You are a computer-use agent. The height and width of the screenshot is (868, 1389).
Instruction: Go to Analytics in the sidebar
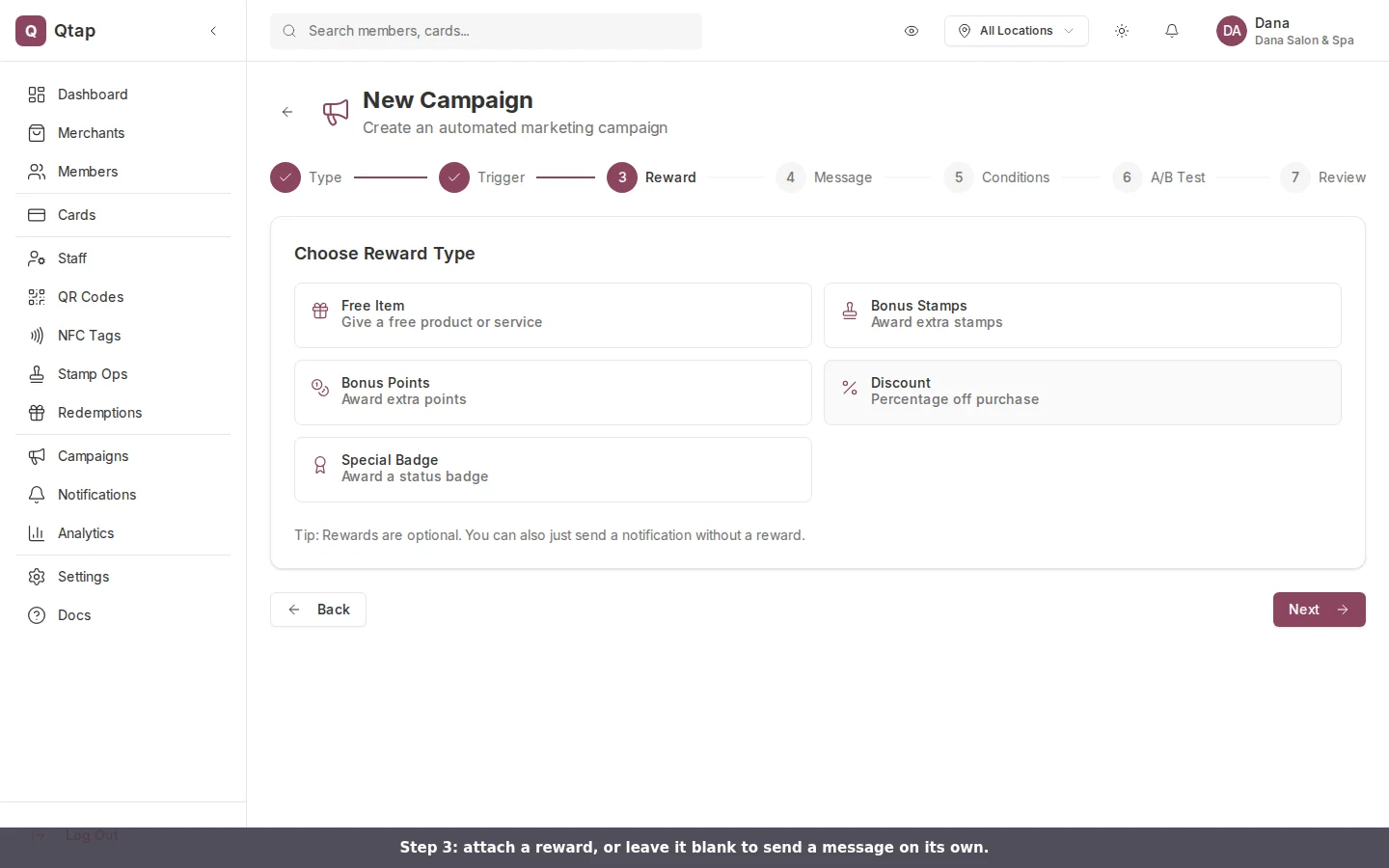click(x=123, y=533)
